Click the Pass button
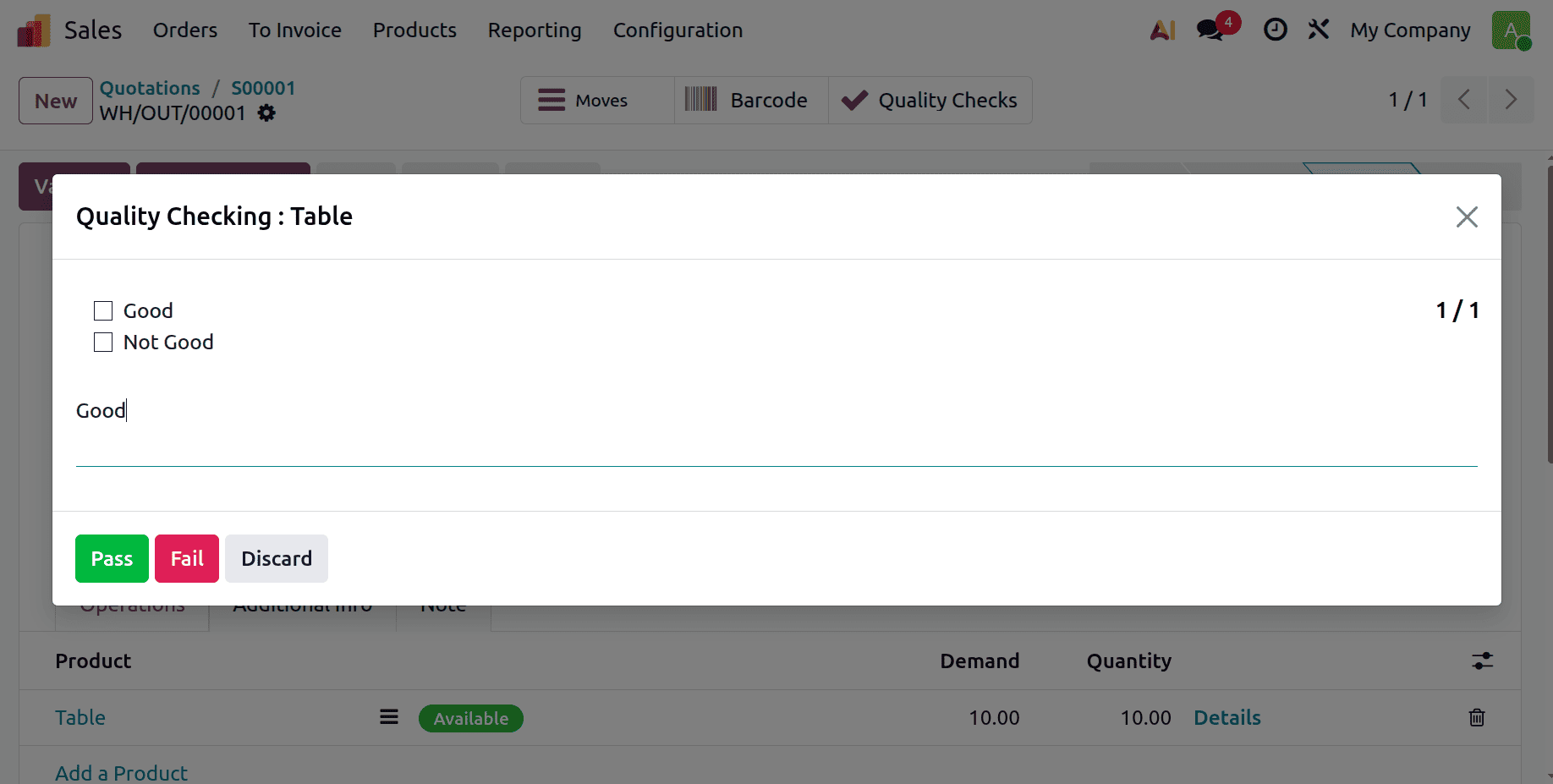 click(112, 559)
